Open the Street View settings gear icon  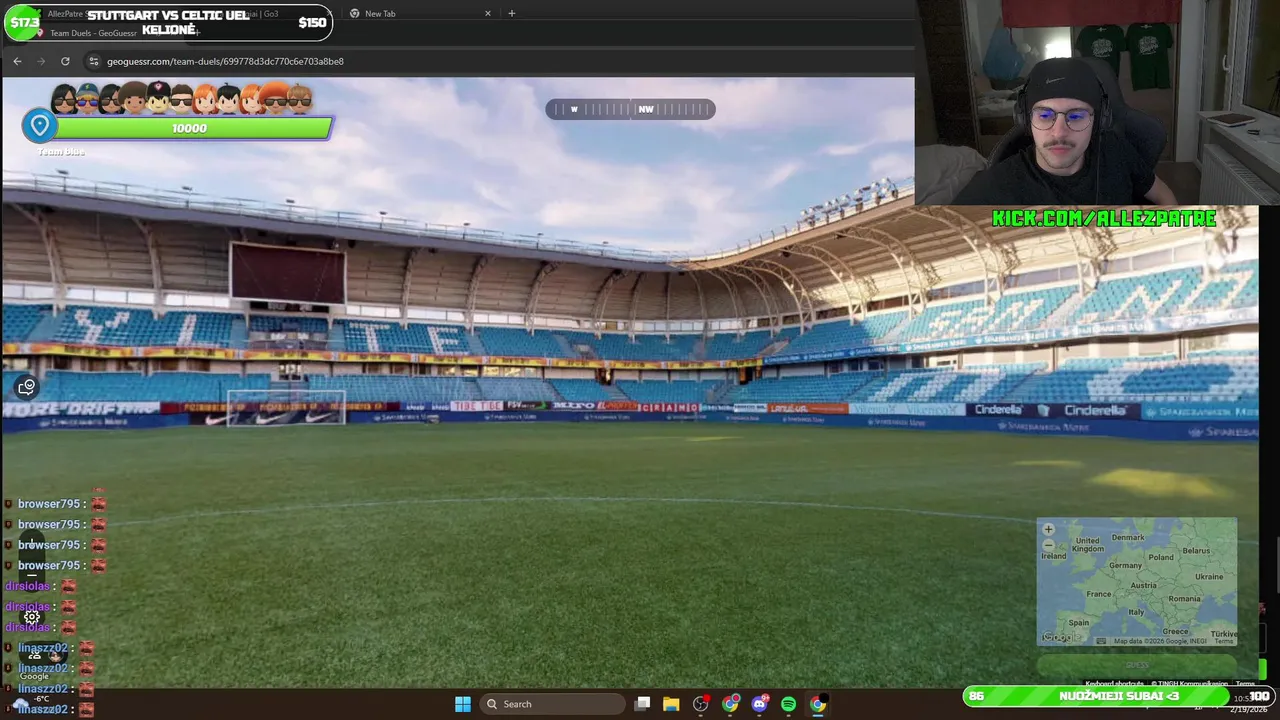tap(32, 617)
